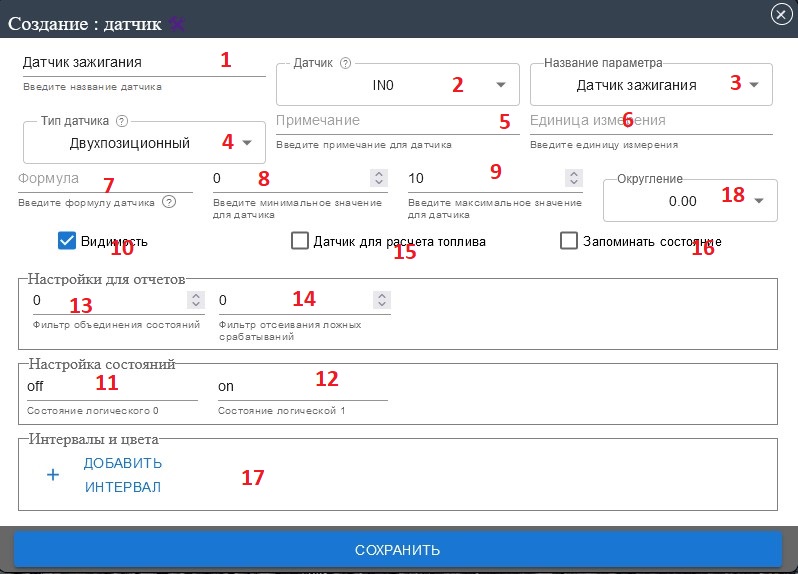Click the logical 0 state field off

(112, 386)
